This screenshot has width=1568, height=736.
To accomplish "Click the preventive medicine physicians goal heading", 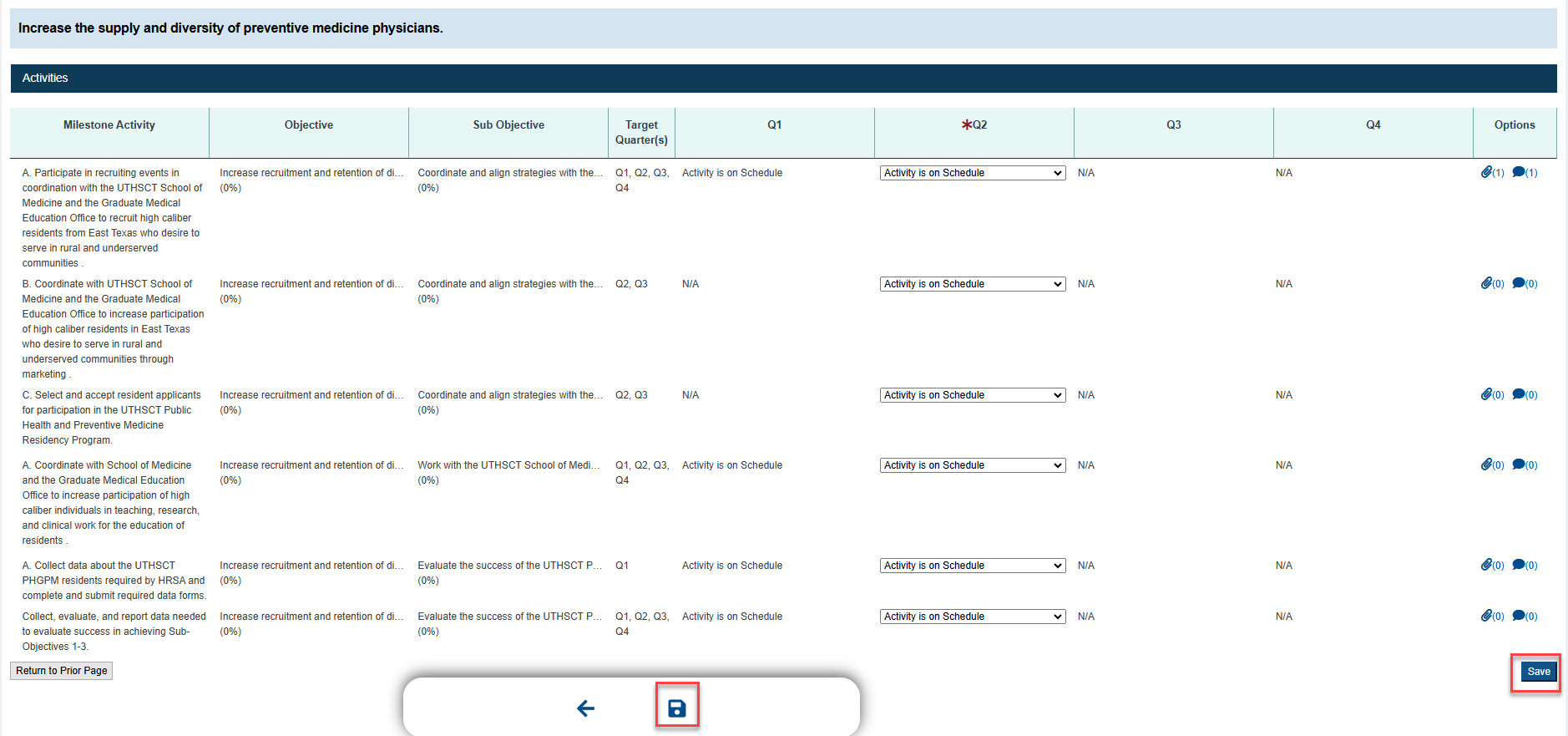I will point(230,28).
